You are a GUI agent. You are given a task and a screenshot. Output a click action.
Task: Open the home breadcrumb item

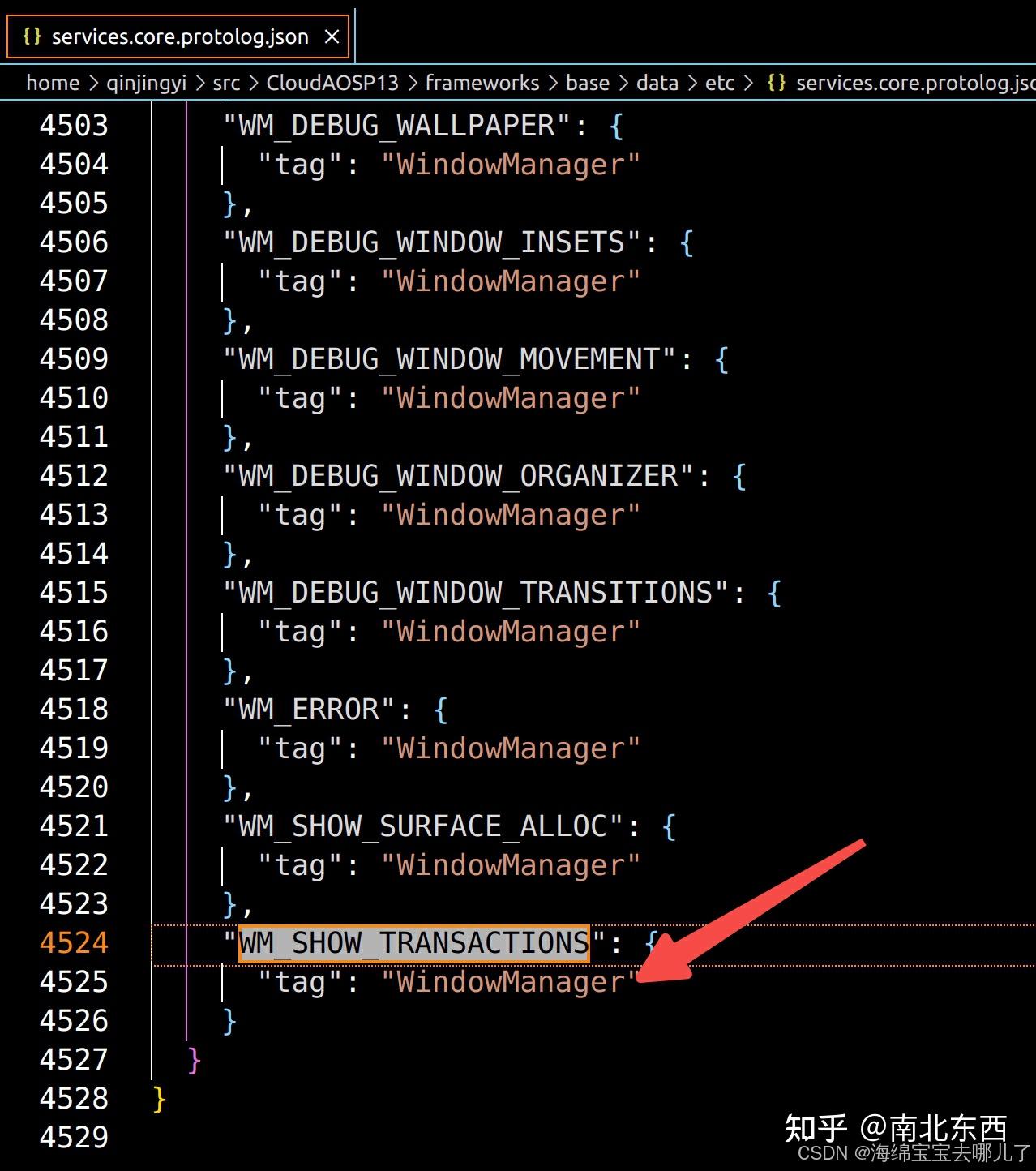pos(52,82)
